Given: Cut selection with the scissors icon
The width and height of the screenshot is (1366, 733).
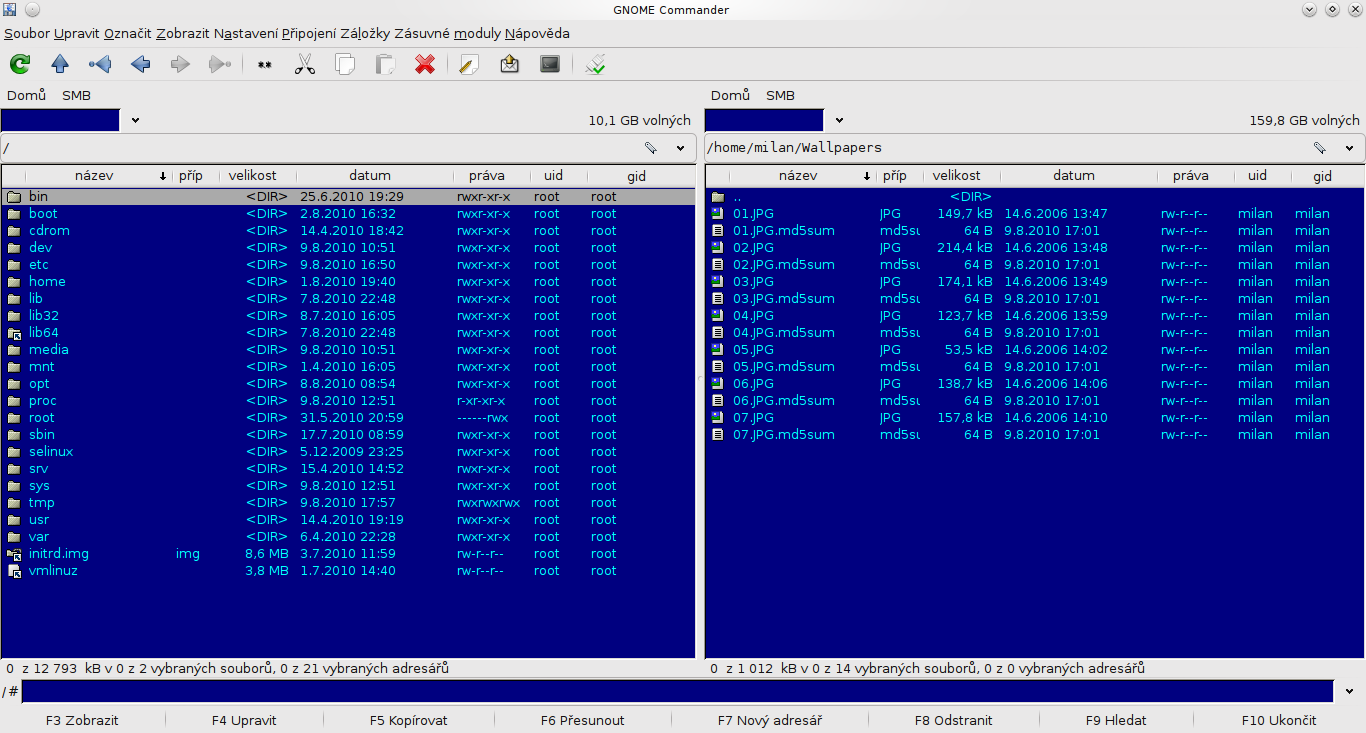Looking at the screenshot, I should click(x=305, y=65).
